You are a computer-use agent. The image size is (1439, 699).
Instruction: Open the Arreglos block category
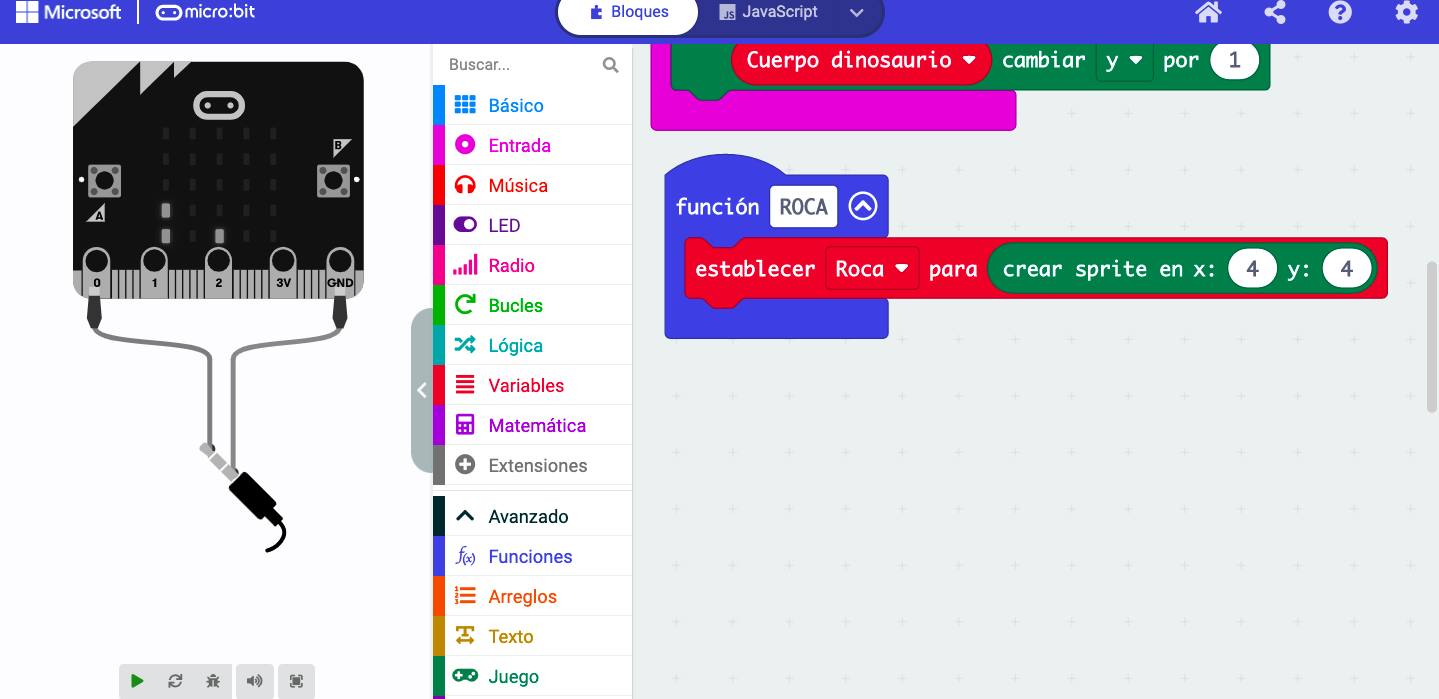click(x=532, y=596)
